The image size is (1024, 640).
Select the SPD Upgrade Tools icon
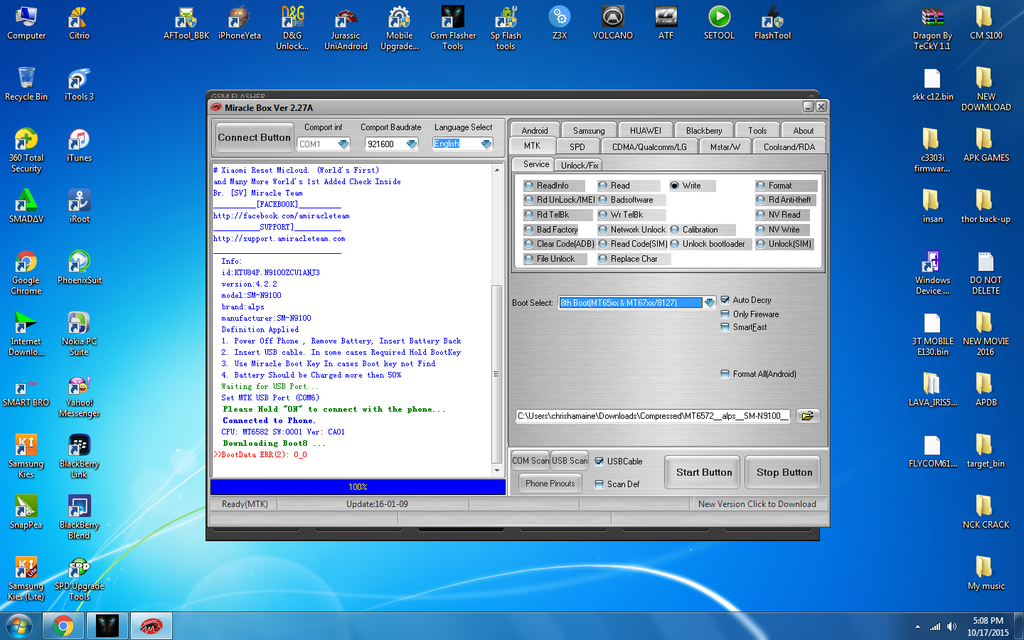pyautogui.click(x=79, y=578)
